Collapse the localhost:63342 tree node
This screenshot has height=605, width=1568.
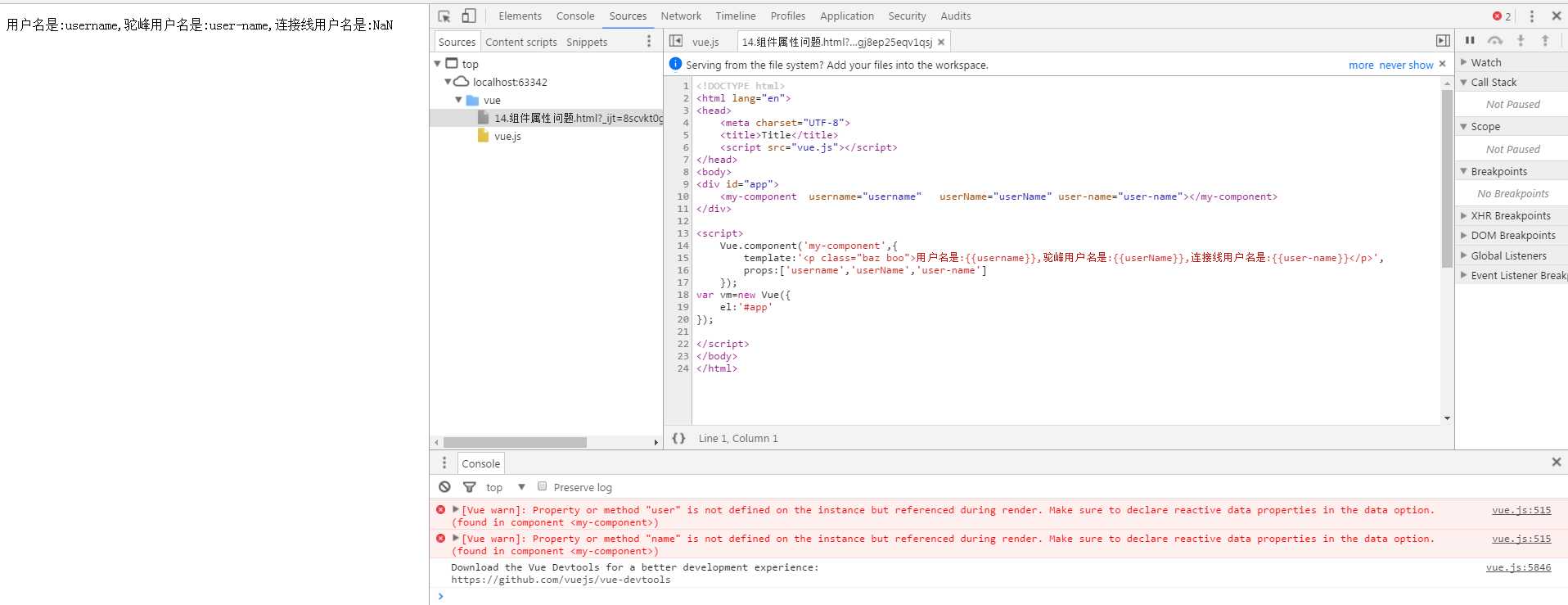(448, 82)
